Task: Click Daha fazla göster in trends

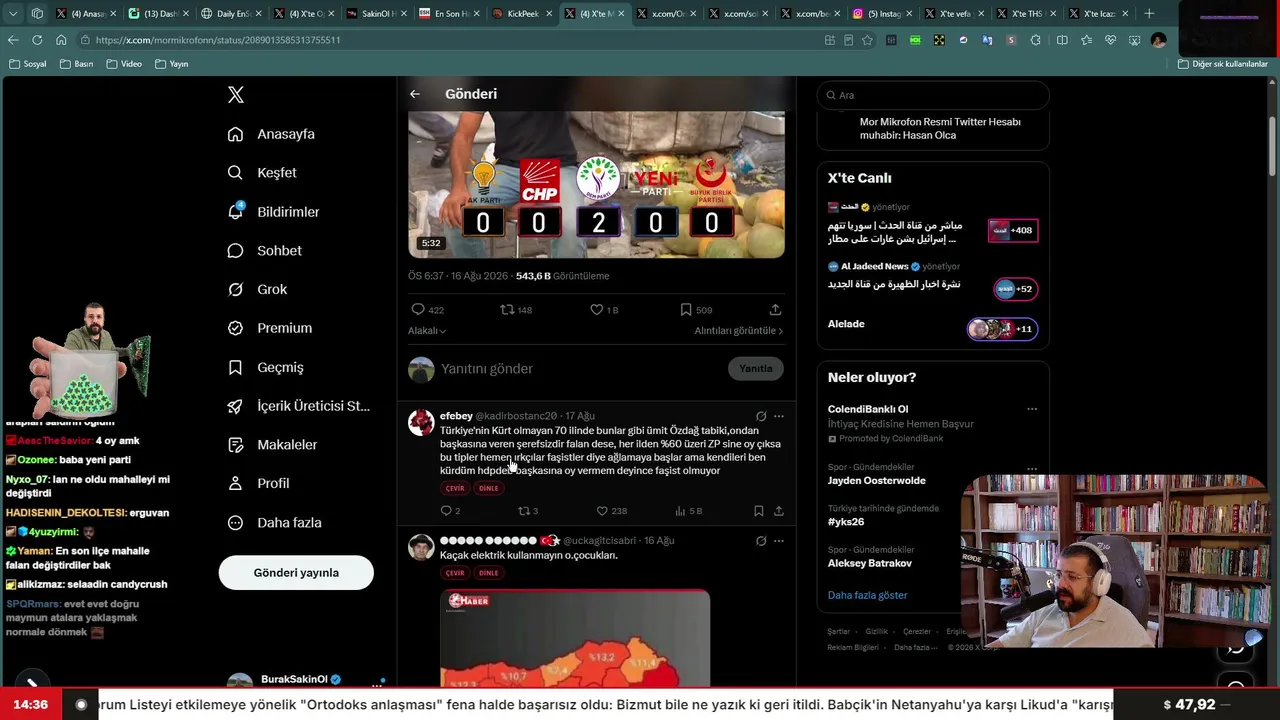Action: (867, 595)
